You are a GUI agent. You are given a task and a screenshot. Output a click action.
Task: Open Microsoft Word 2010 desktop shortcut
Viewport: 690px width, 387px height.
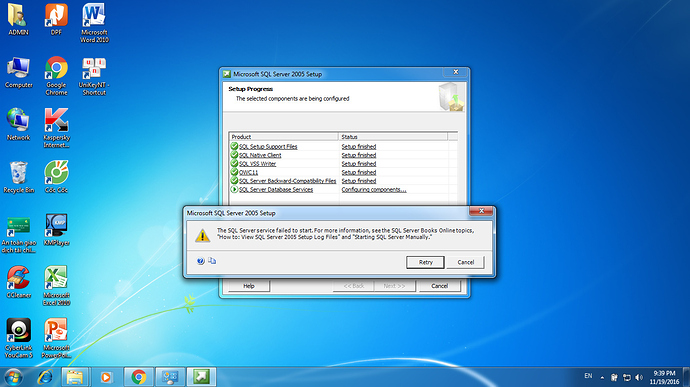(94, 22)
